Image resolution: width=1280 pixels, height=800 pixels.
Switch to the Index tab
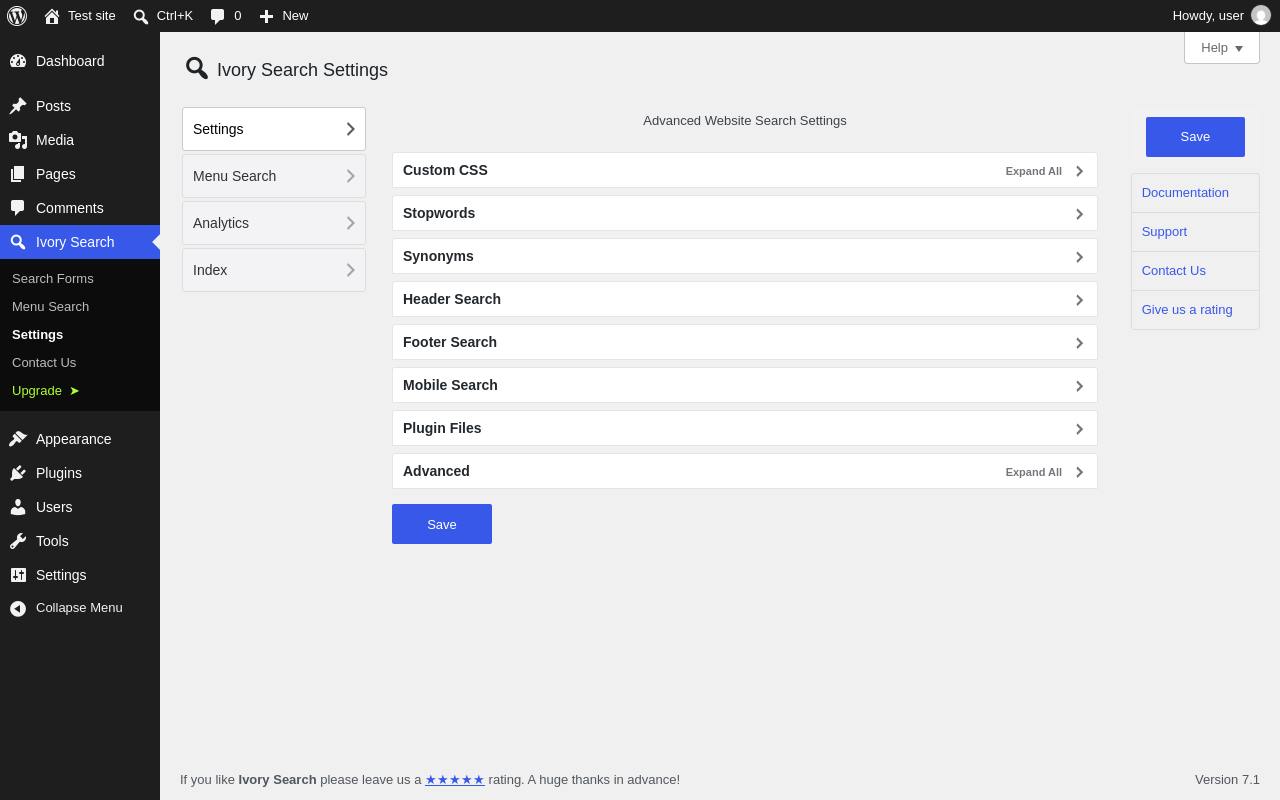274,270
